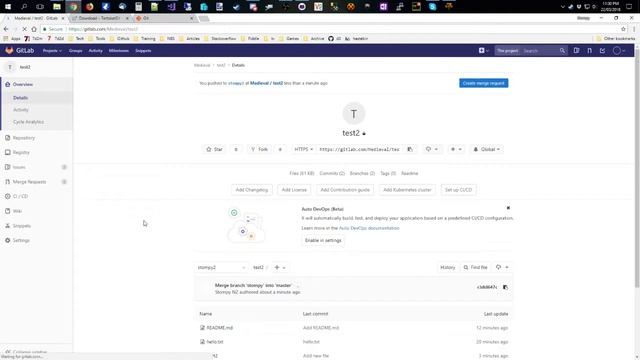Click the Add Kubernetes cluster button

[407, 190]
